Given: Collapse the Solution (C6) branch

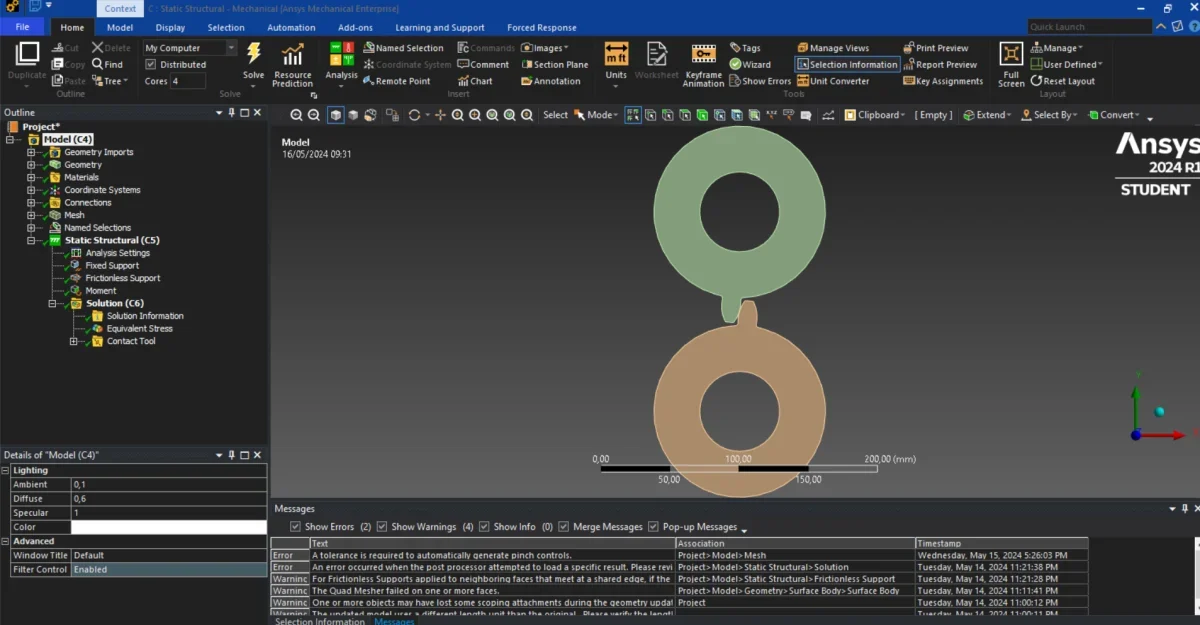Looking at the screenshot, I should pyautogui.click(x=50, y=303).
